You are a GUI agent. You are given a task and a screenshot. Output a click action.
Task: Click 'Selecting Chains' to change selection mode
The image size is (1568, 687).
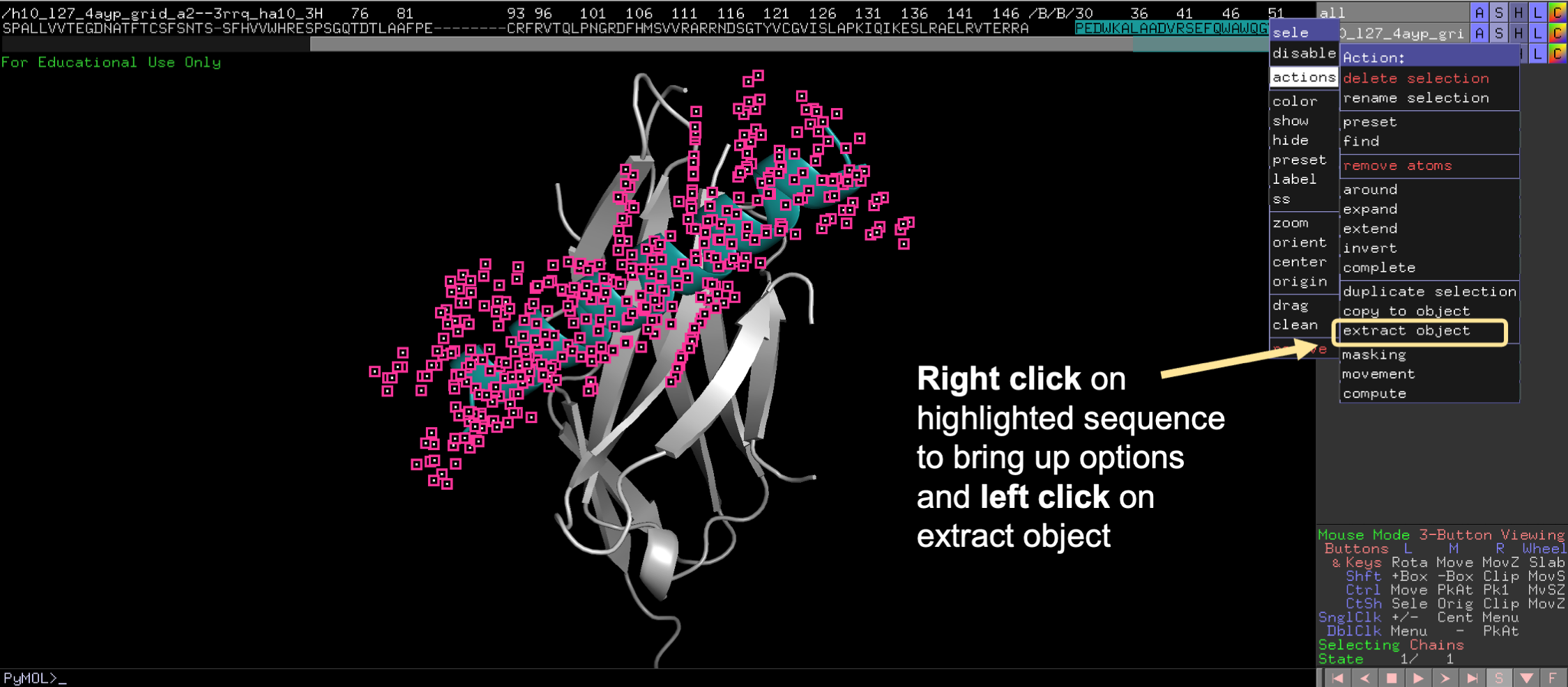[x=1390, y=645]
